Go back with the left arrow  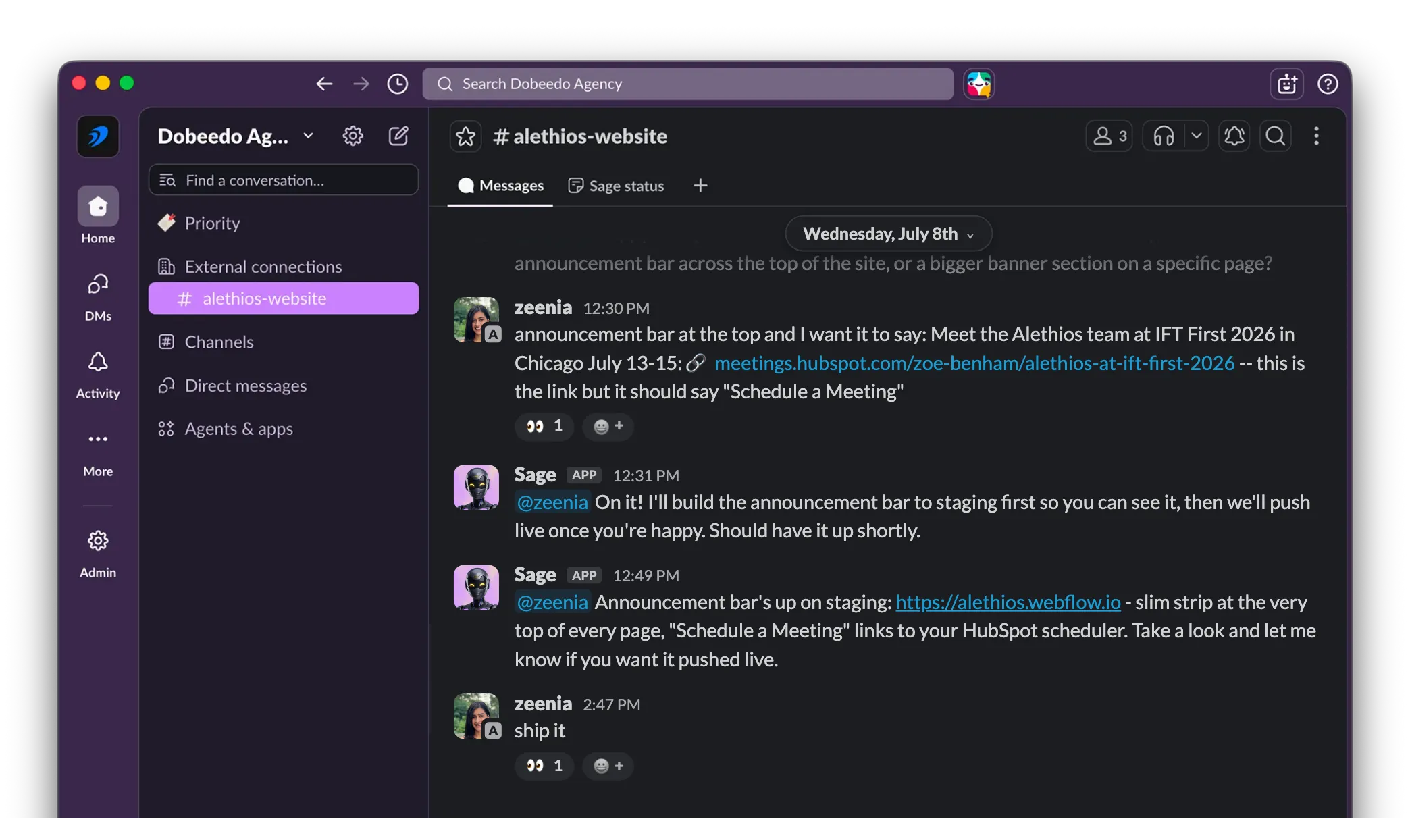coord(324,84)
